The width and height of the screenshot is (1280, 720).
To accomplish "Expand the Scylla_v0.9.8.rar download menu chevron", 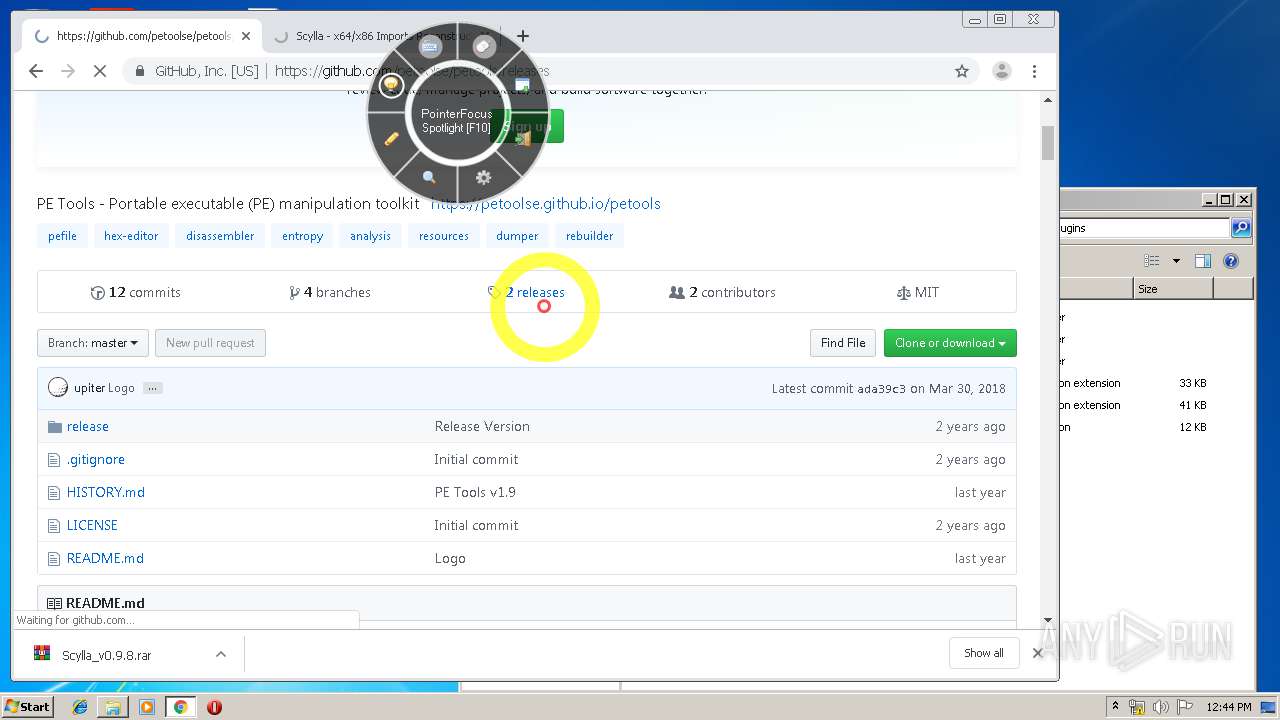I will point(221,654).
